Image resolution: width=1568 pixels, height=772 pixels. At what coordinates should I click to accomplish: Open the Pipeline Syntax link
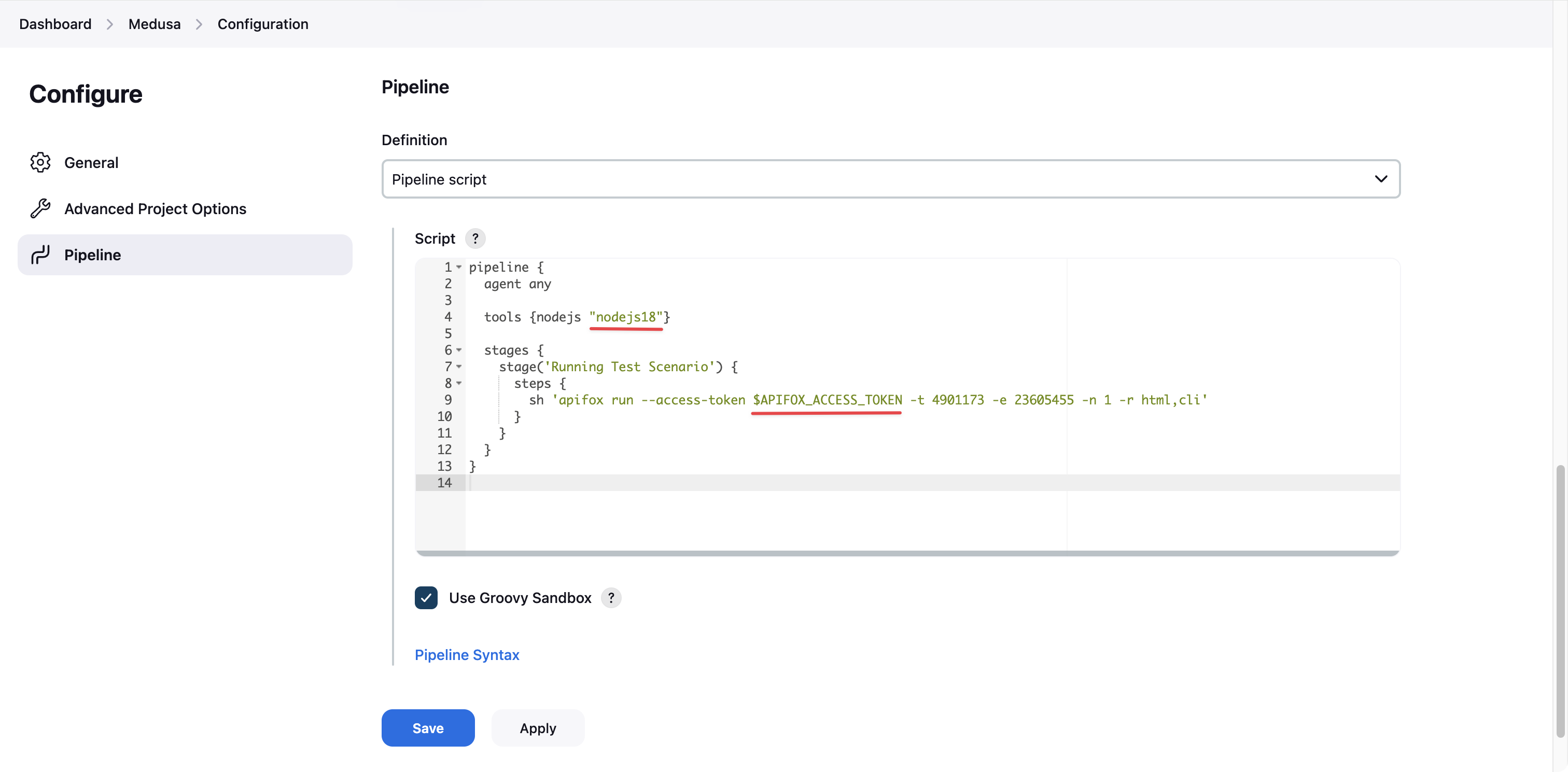pyautogui.click(x=467, y=655)
